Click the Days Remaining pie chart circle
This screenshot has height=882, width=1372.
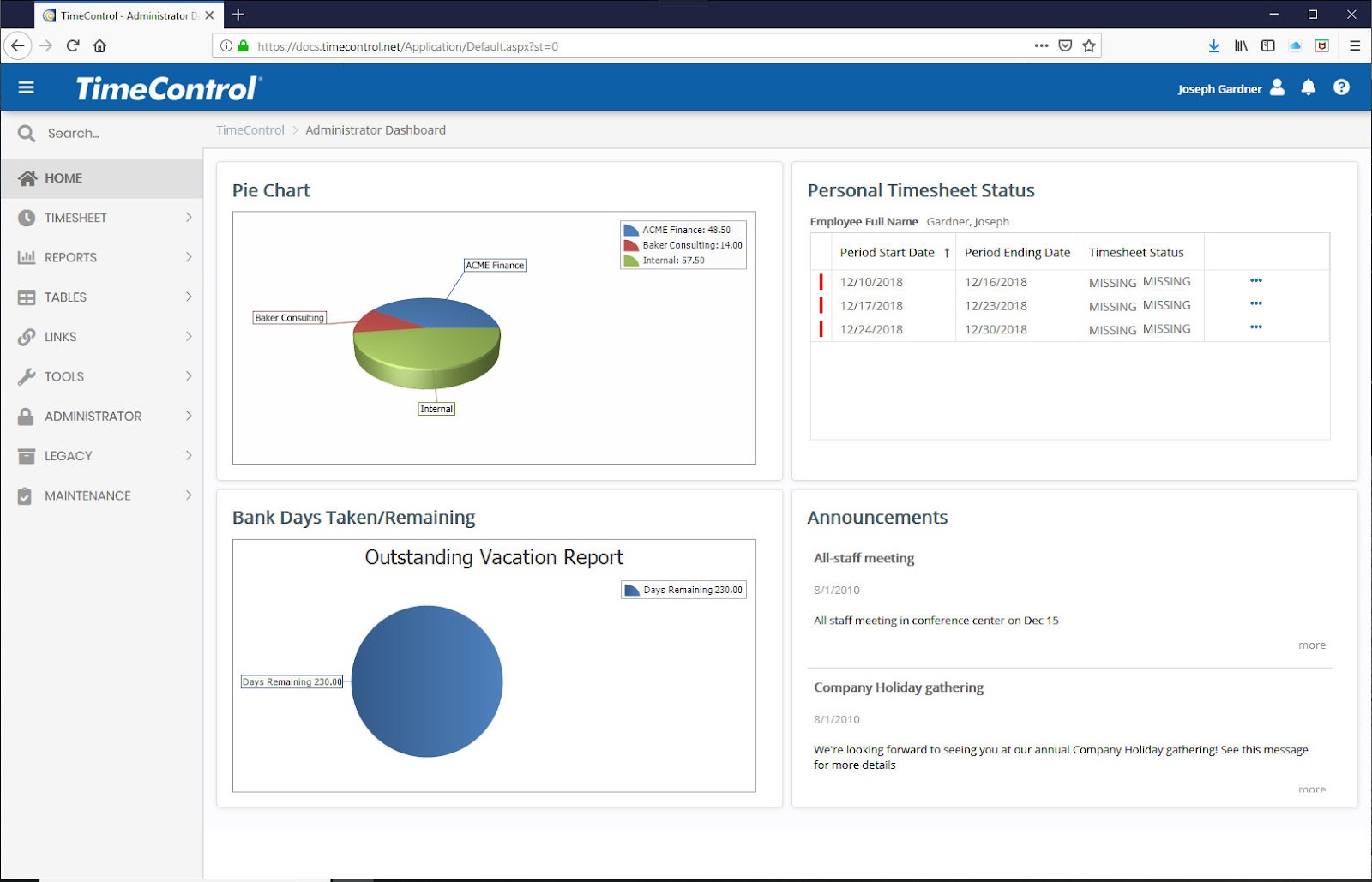pyautogui.click(x=427, y=681)
